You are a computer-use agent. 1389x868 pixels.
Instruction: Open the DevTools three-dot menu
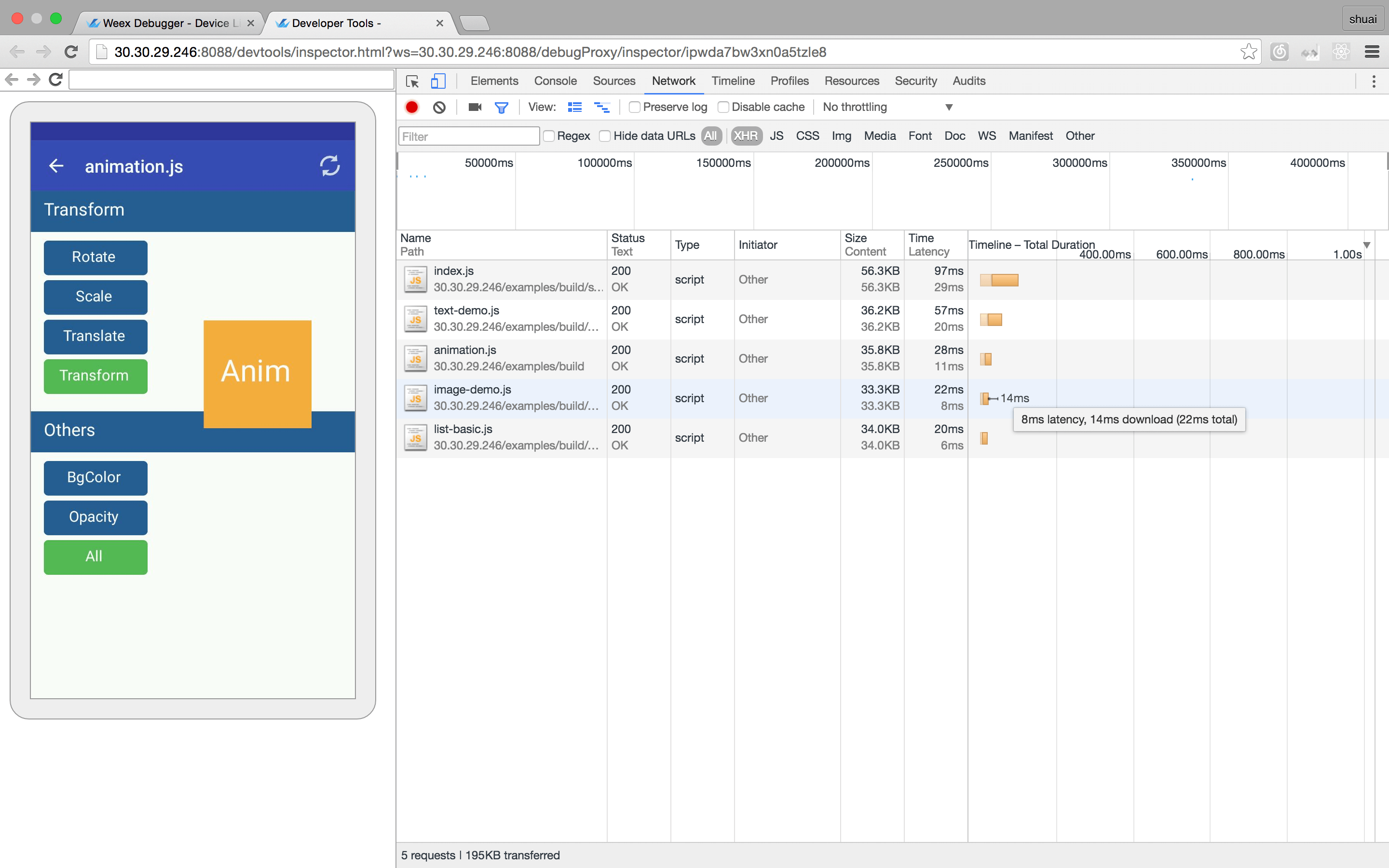click(1374, 81)
